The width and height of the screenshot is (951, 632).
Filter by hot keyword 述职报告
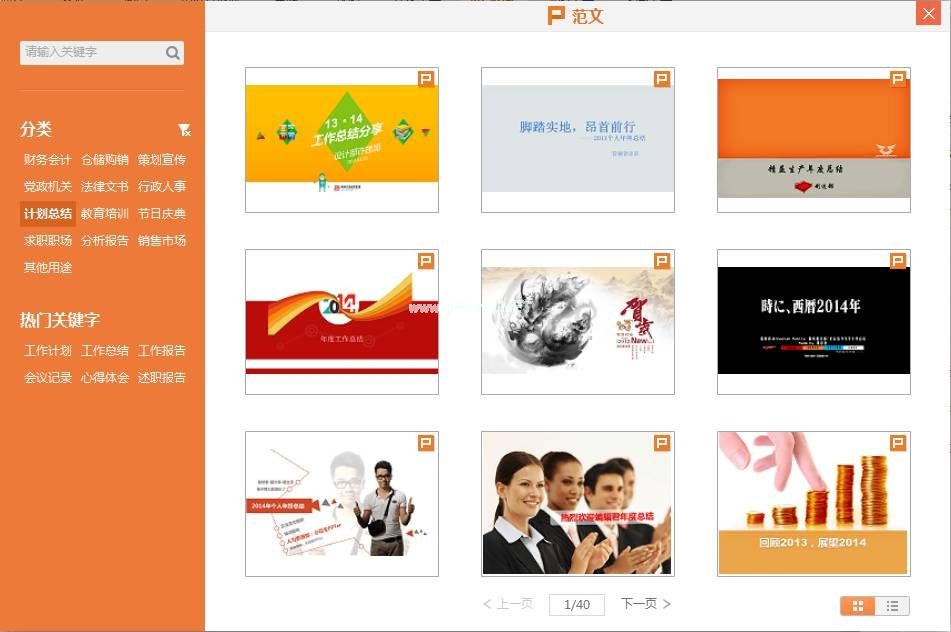162,377
